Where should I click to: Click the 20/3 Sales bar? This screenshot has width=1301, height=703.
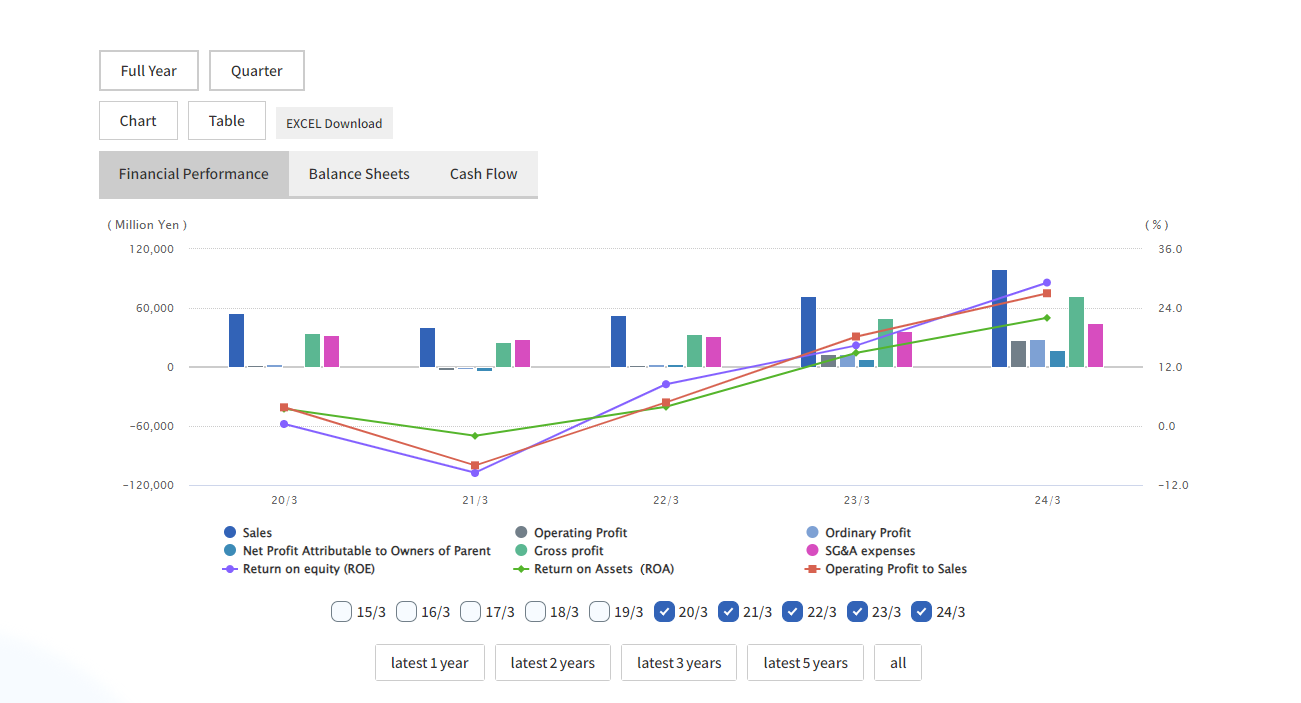(x=236, y=341)
